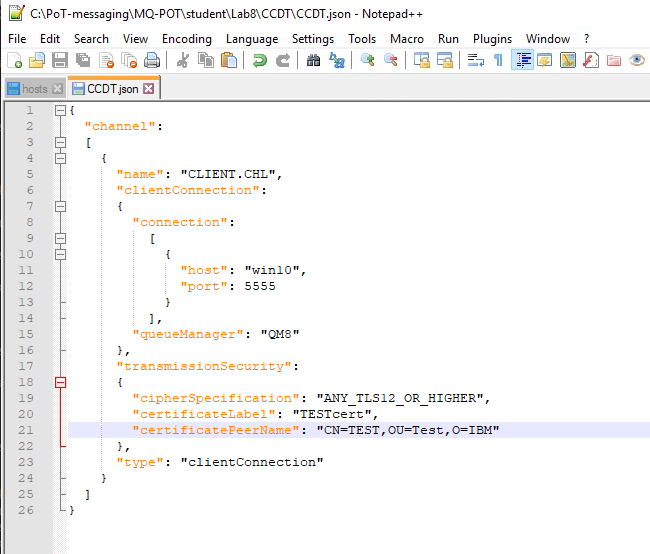Click the user-defined language icon
The height and width of the screenshot is (554, 650).
pos(545,61)
